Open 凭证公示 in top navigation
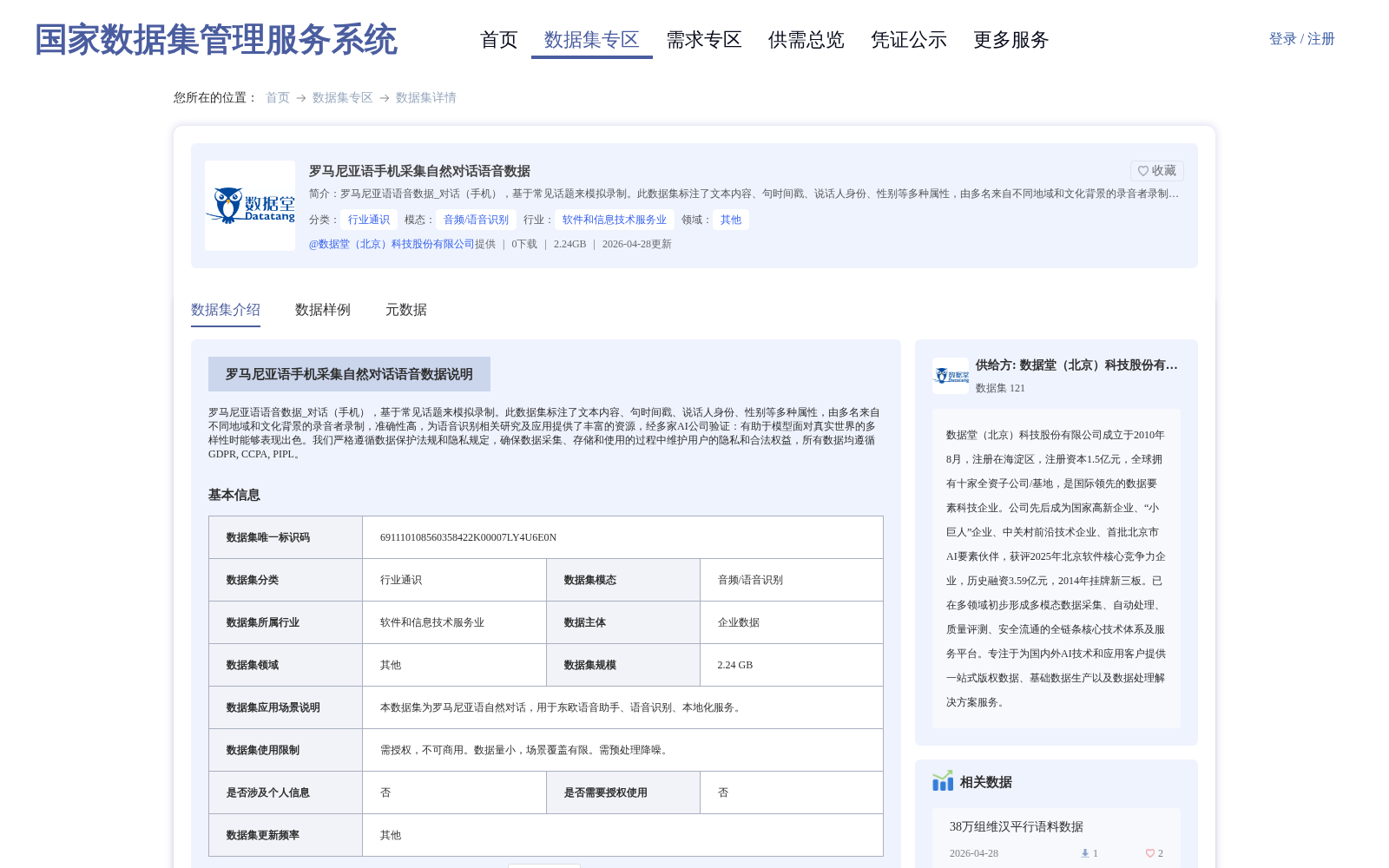This screenshot has height=868, width=1389. [x=909, y=40]
